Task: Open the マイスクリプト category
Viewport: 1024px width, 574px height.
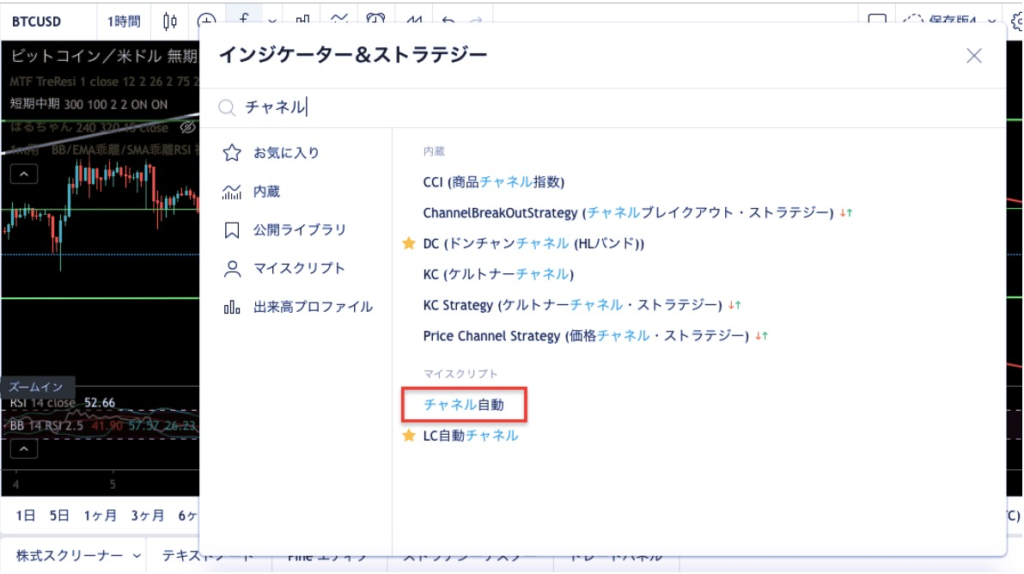Action: point(283,268)
